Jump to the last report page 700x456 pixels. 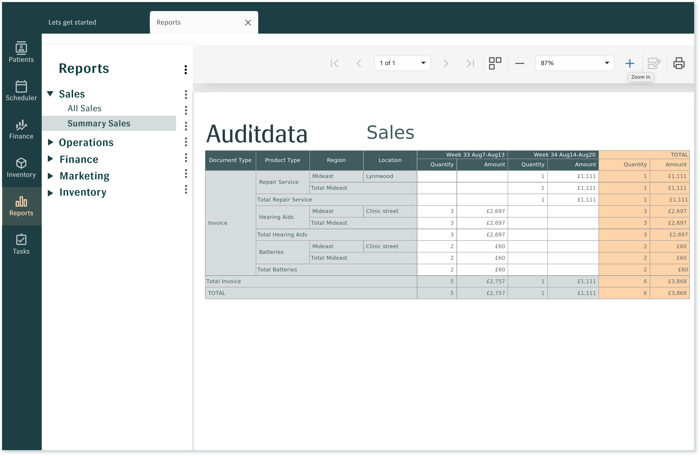coord(470,63)
